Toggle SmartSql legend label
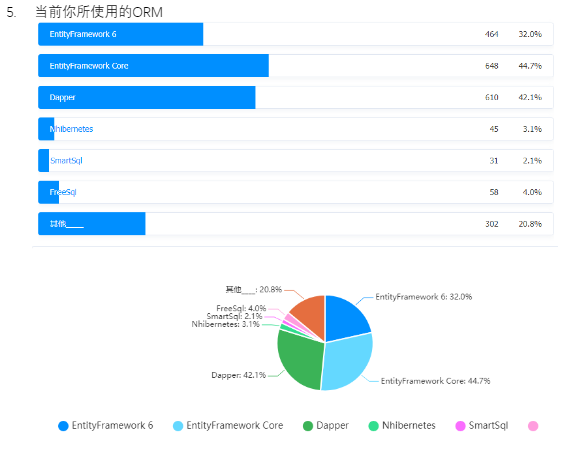 pyautogui.click(x=488, y=425)
